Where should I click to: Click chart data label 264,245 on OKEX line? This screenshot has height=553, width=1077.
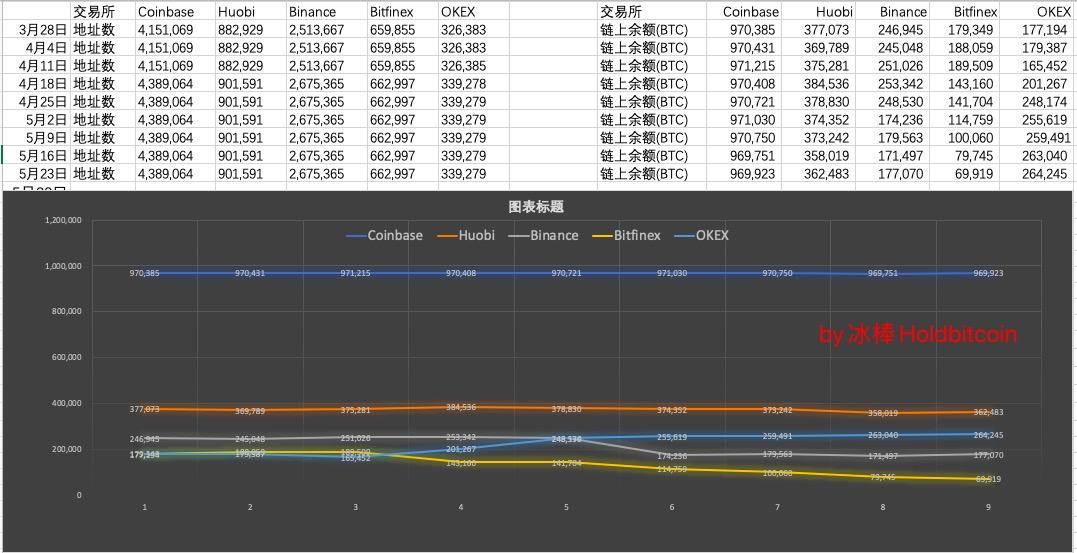click(x=988, y=435)
